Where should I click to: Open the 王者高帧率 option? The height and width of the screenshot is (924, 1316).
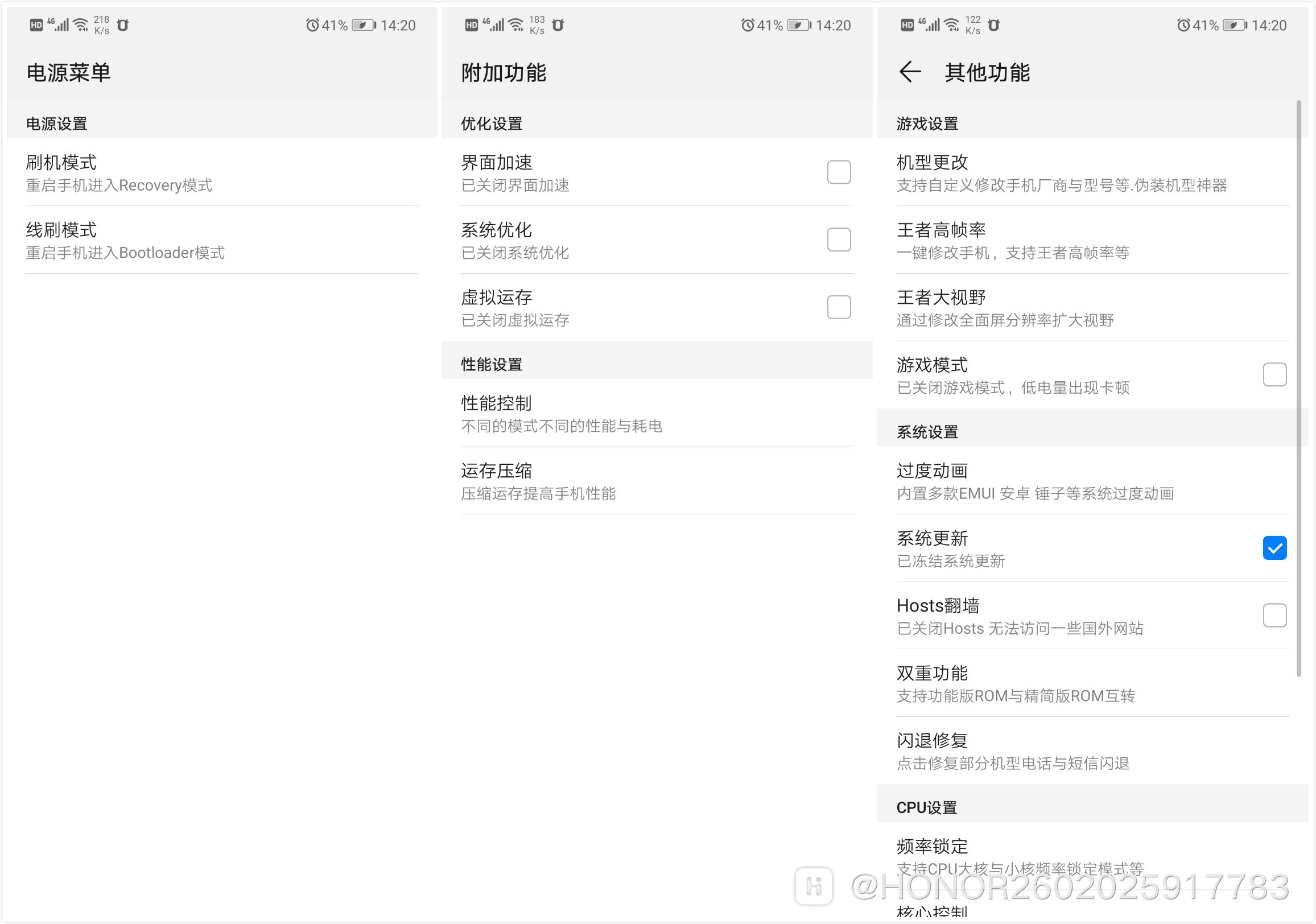pyautogui.click(x=1092, y=240)
